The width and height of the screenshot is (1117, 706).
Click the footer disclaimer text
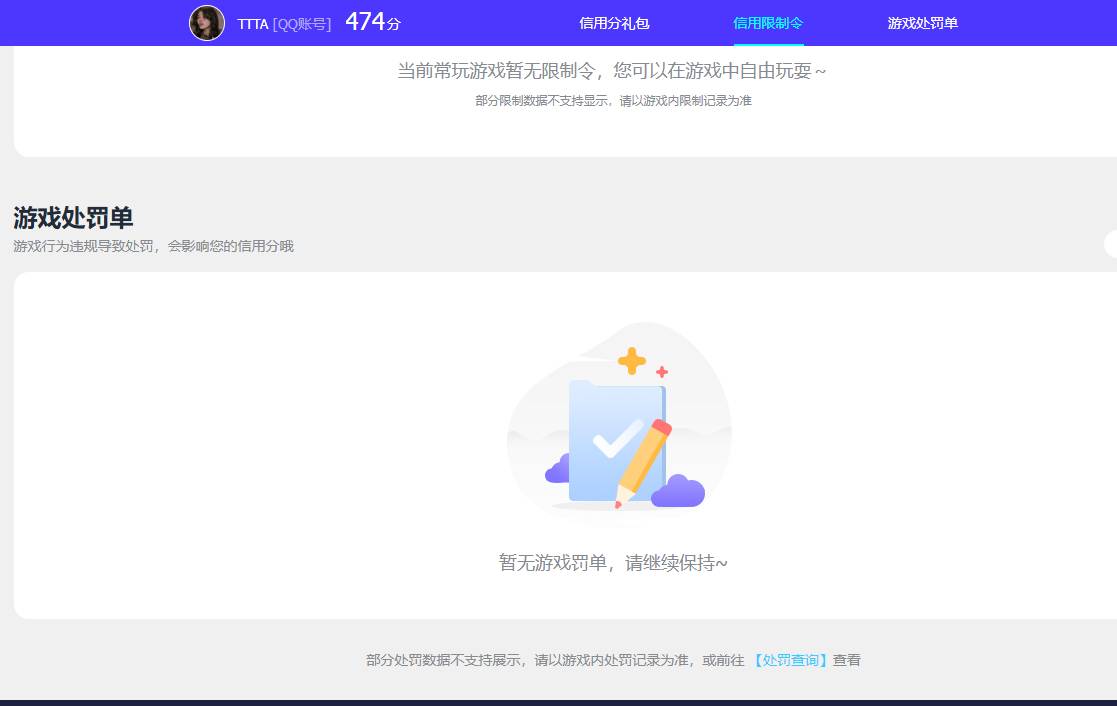coord(612,660)
